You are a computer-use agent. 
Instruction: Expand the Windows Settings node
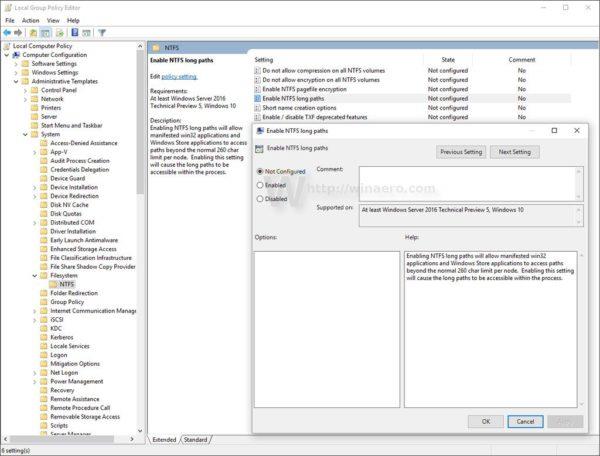pyautogui.click(x=16, y=73)
